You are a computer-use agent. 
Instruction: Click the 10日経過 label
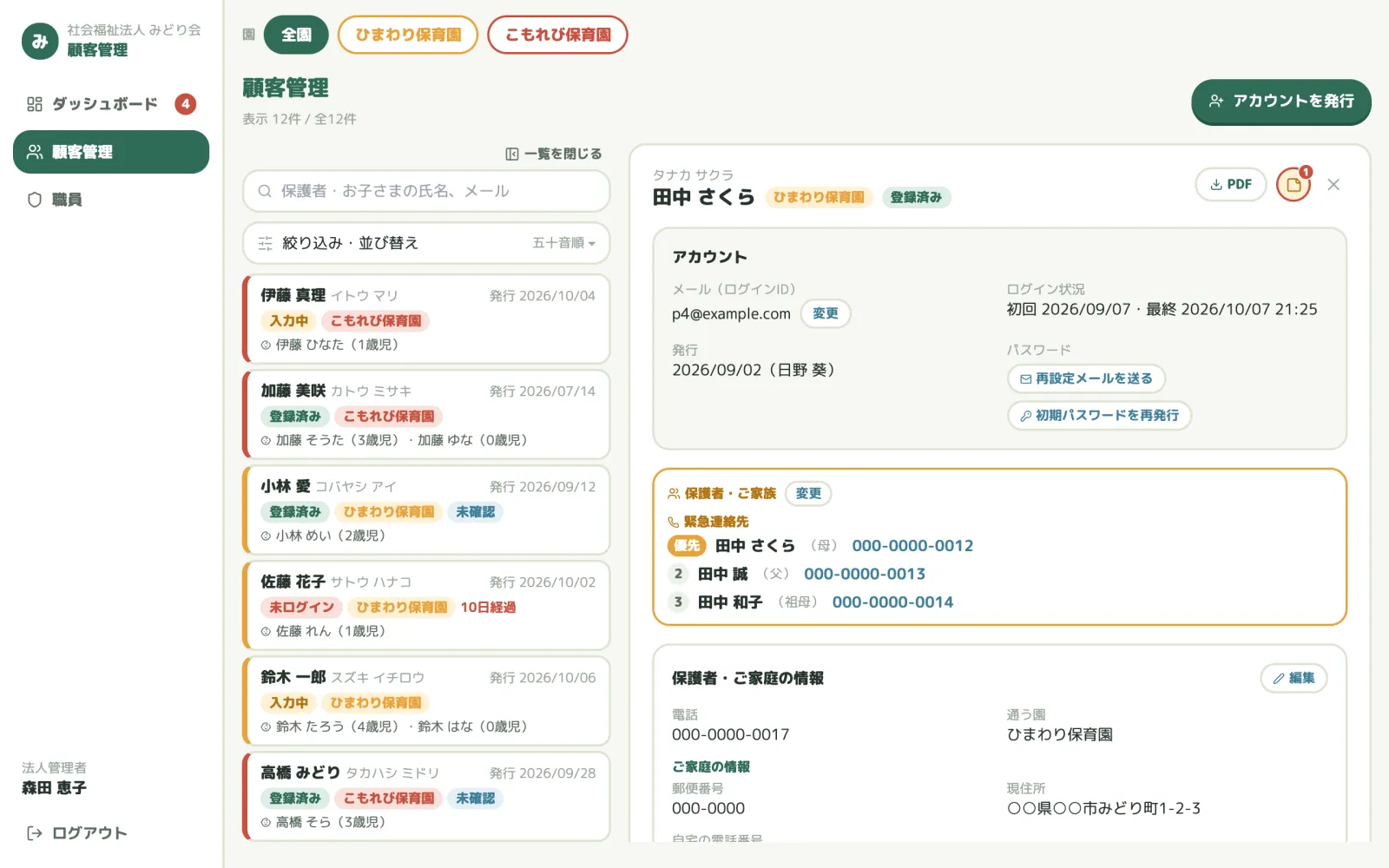pos(488,608)
